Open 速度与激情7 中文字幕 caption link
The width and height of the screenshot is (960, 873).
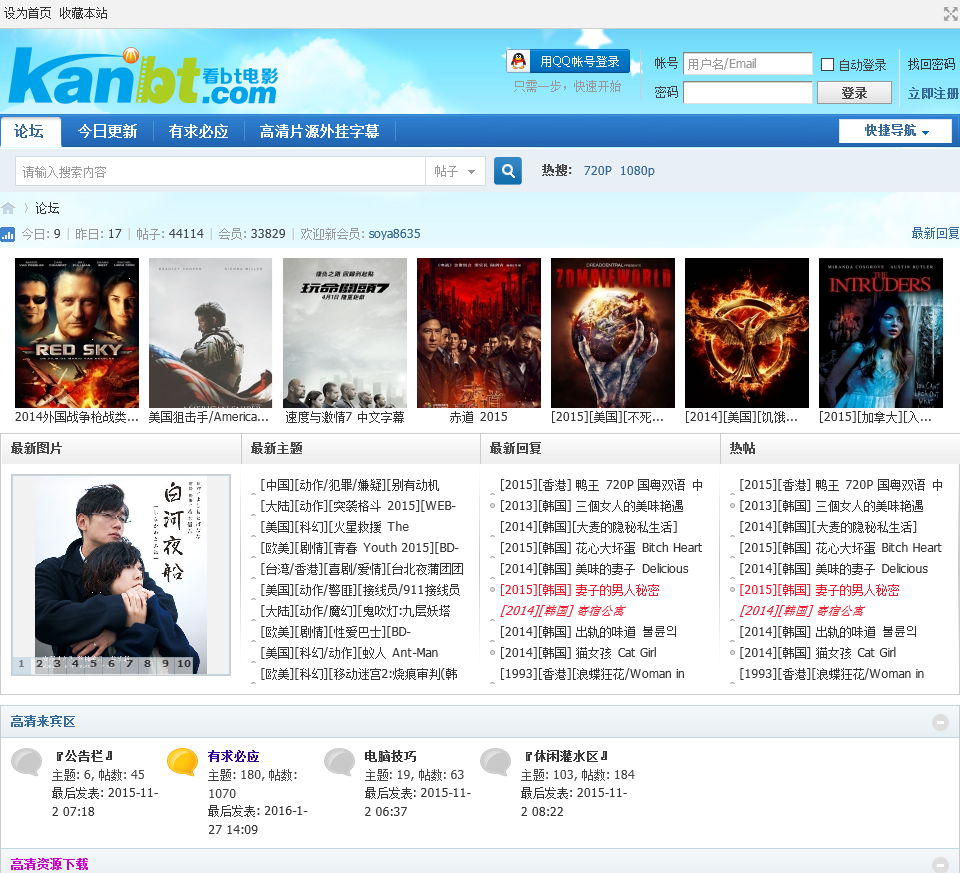[x=345, y=417]
